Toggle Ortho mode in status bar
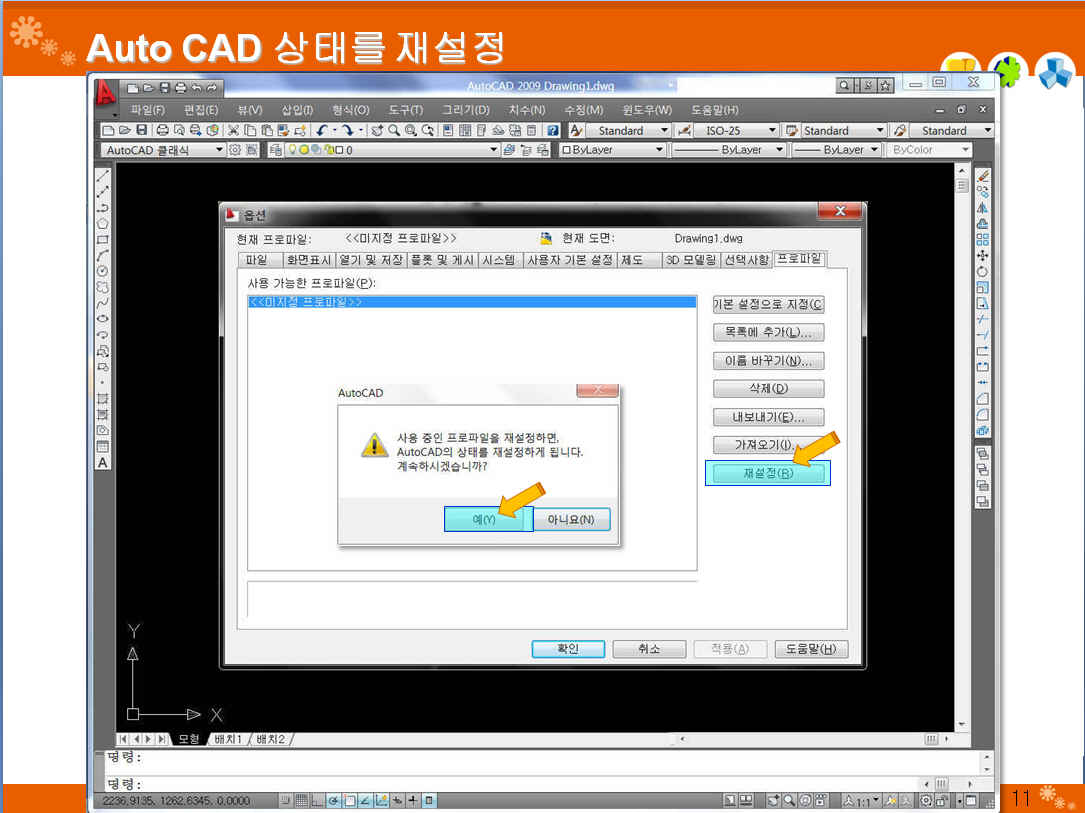The image size is (1085, 813). 317,800
